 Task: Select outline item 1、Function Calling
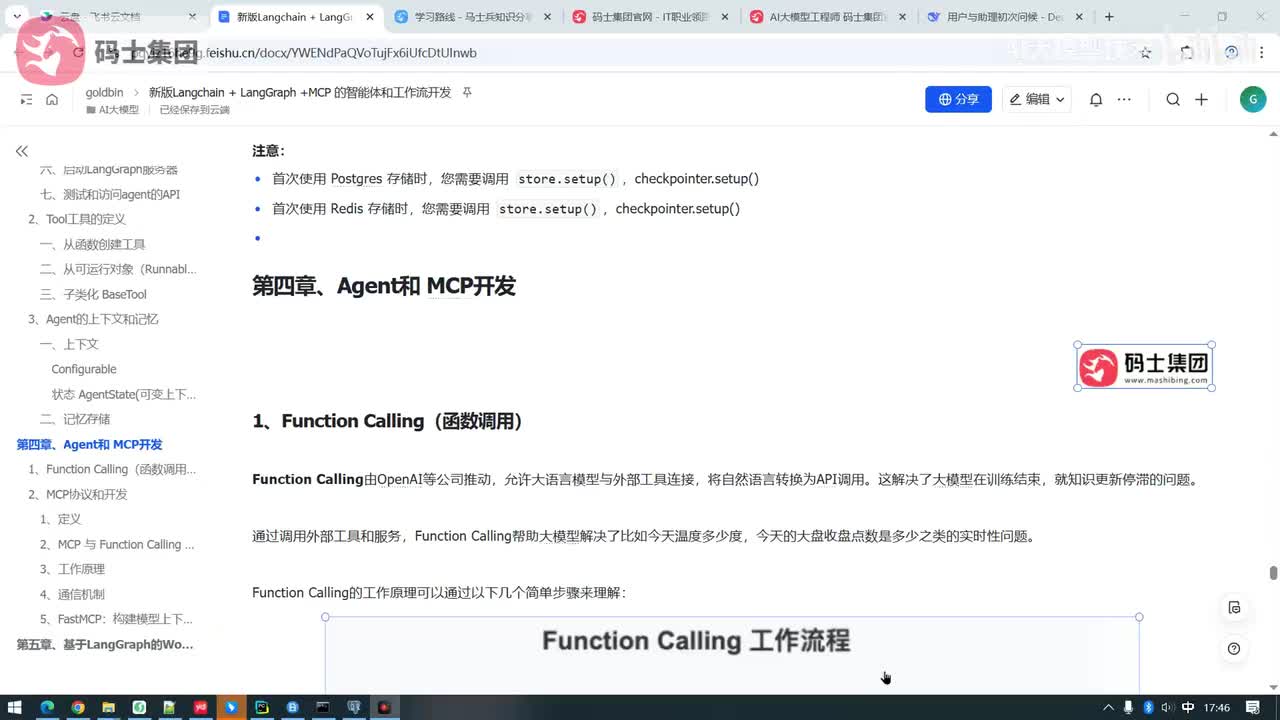[112, 469]
